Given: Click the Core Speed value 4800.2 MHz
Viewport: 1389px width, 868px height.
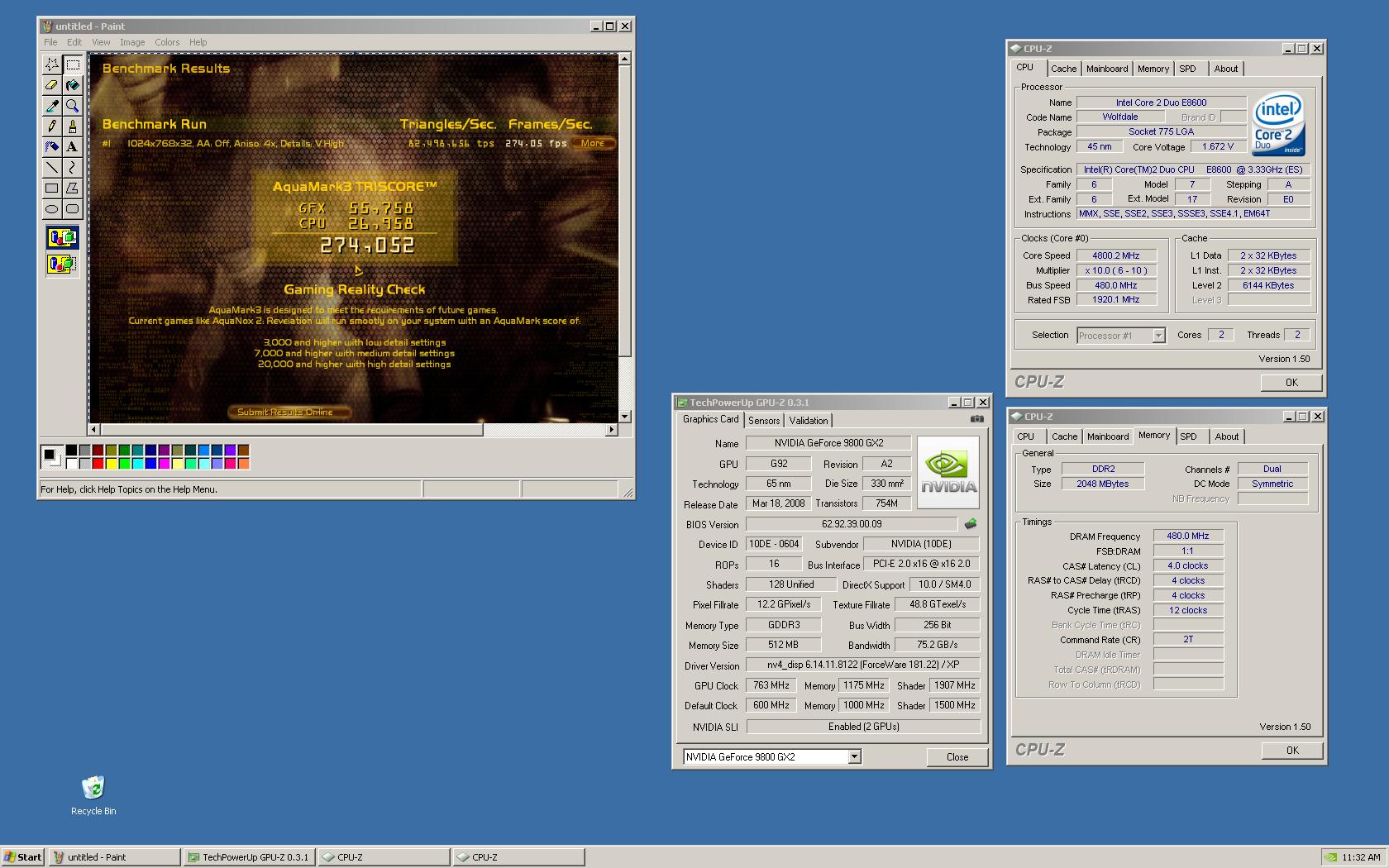Looking at the screenshot, I should 1115,255.
